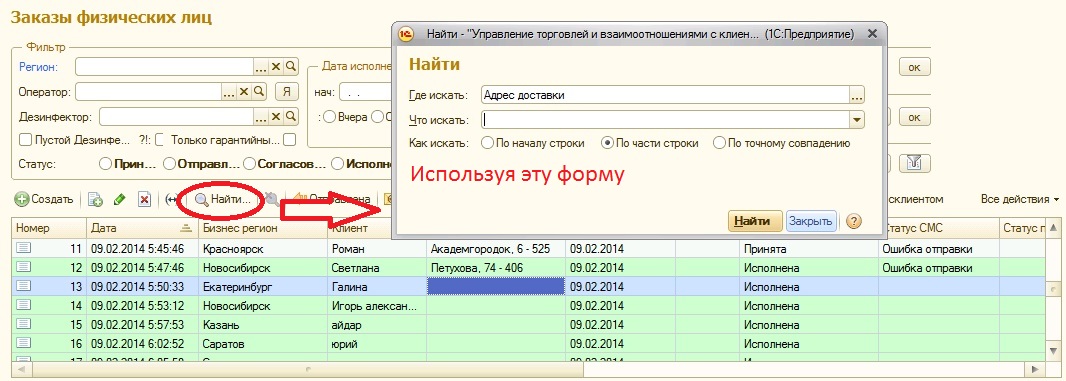This screenshot has width=1066, height=381.
Task: Clear the Регион field with X icon
Action: [x=276, y=67]
